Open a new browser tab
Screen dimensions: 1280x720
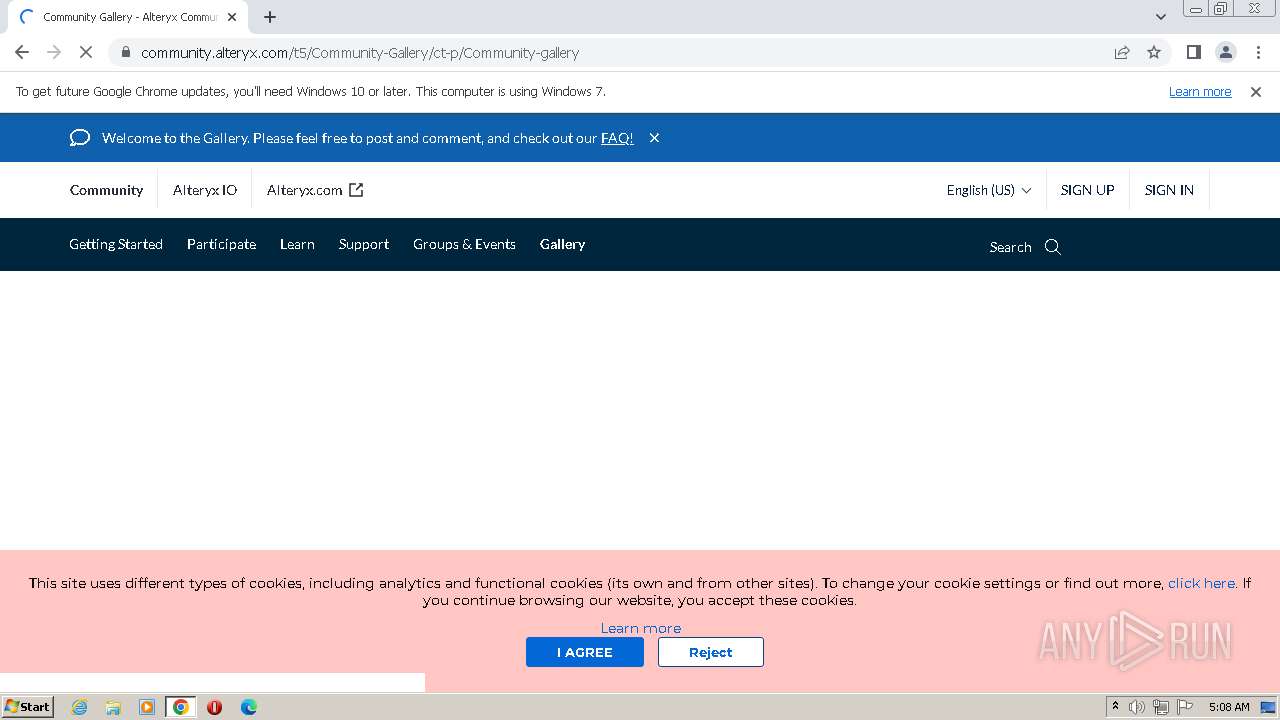click(x=270, y=17)
